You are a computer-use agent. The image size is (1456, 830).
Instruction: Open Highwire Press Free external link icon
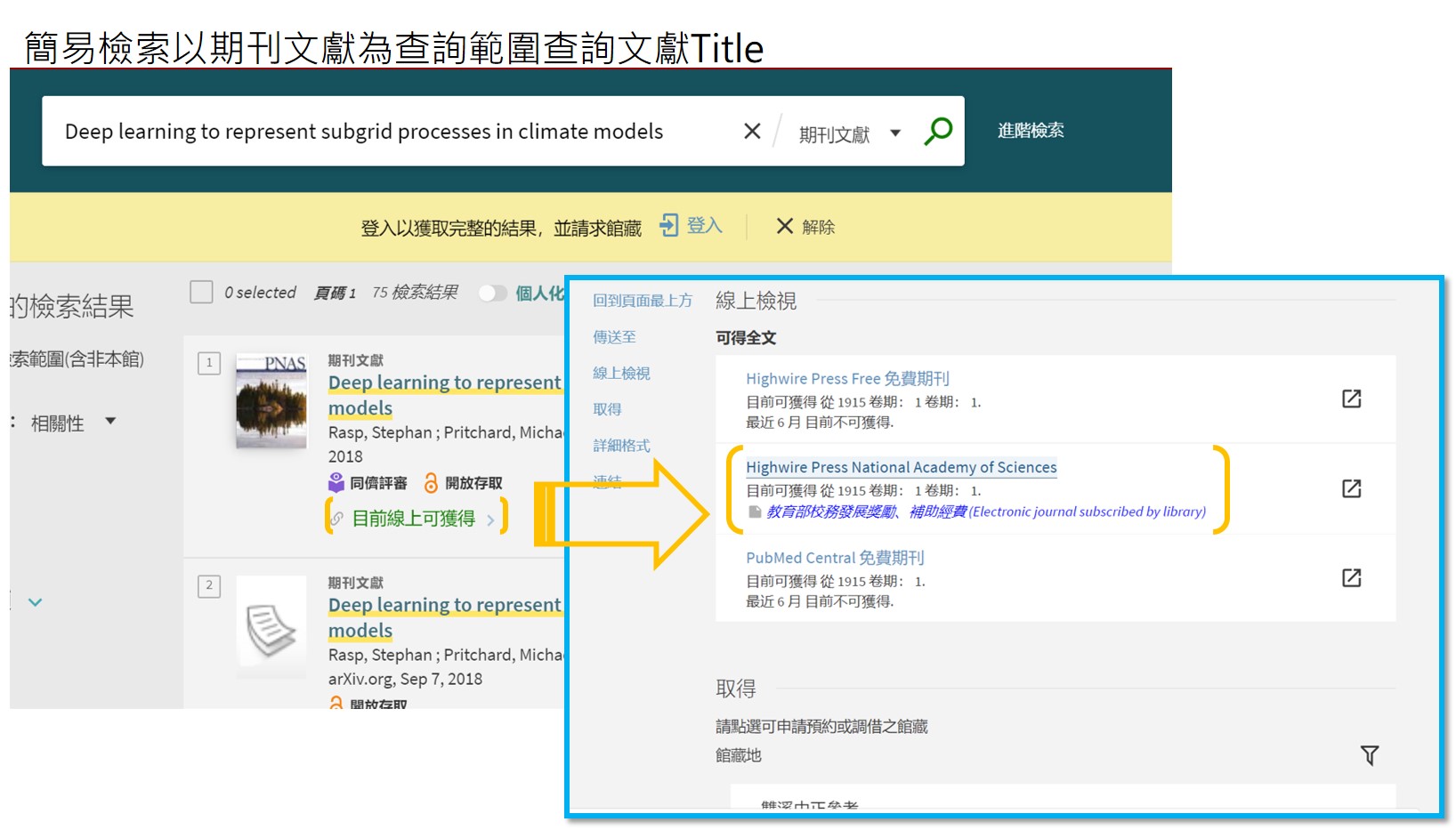tap(1351, 399)
